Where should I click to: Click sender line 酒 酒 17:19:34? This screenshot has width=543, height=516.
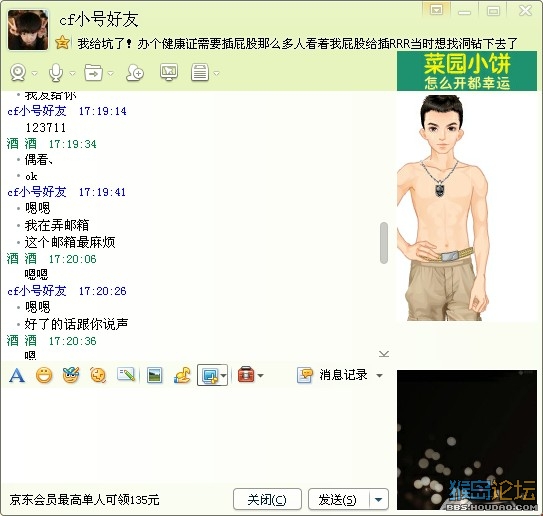pyautogui.click(x=52, y=144)
